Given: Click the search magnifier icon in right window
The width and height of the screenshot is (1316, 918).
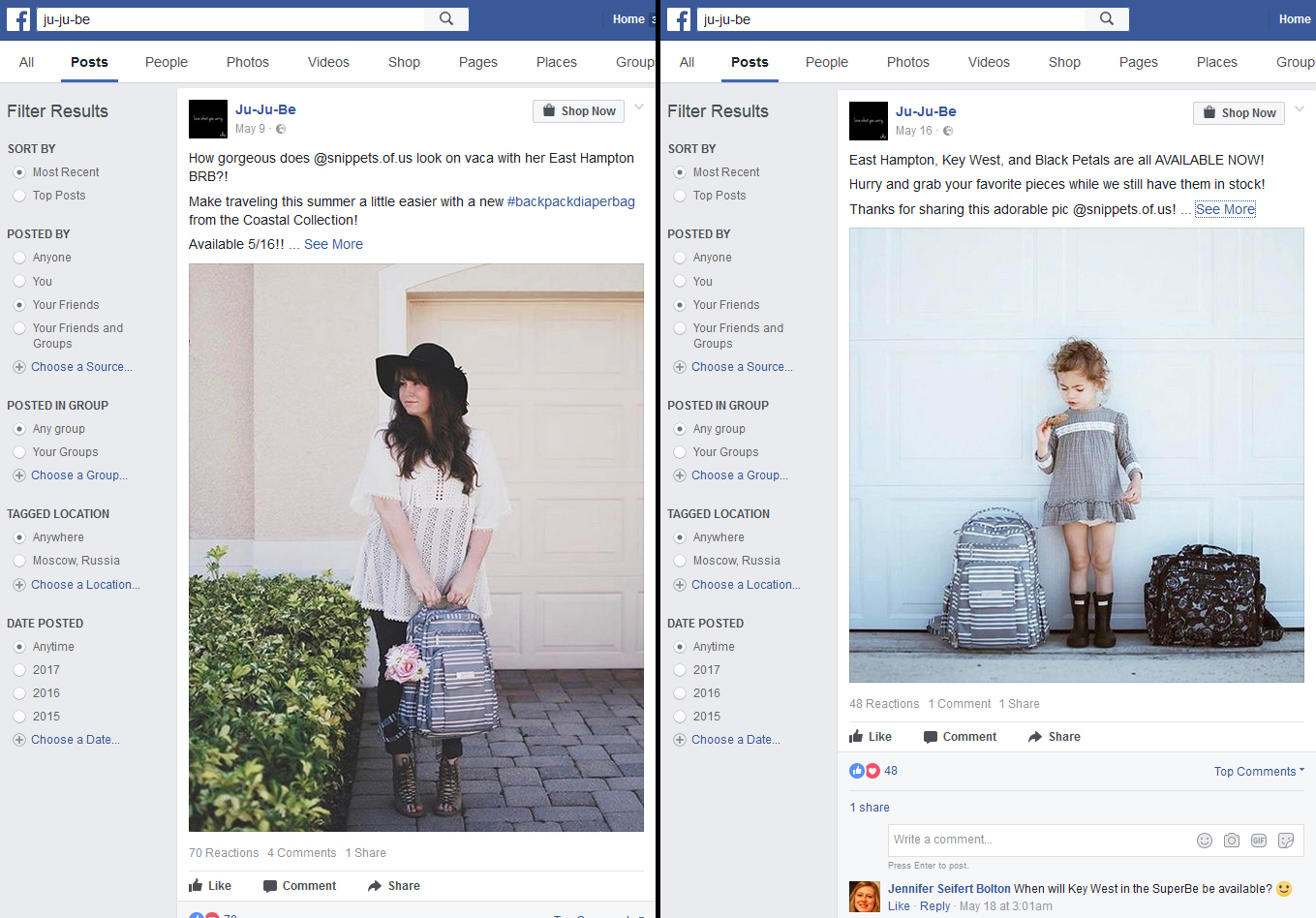Looking at the screenshot, I should coord(1107,18).
